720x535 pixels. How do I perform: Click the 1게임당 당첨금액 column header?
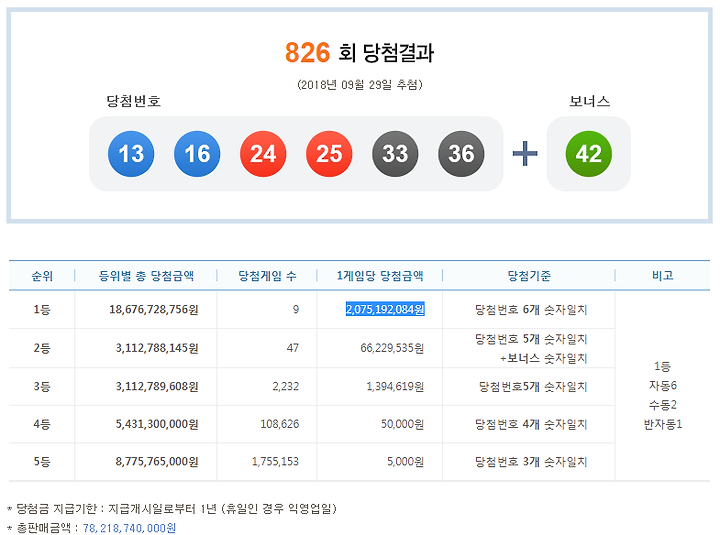[380, 276]
